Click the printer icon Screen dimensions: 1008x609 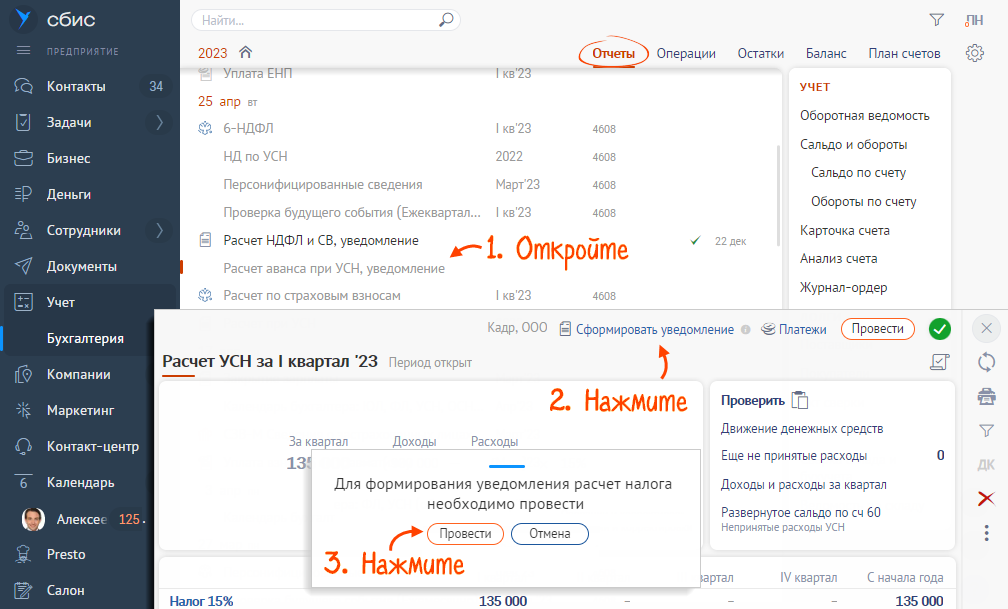pos(986,397)
